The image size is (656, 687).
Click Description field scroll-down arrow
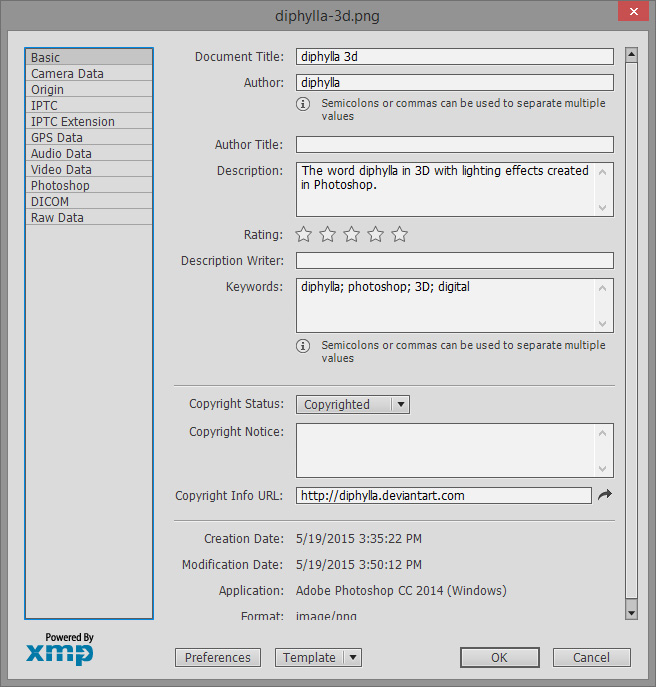pos(603,208)
